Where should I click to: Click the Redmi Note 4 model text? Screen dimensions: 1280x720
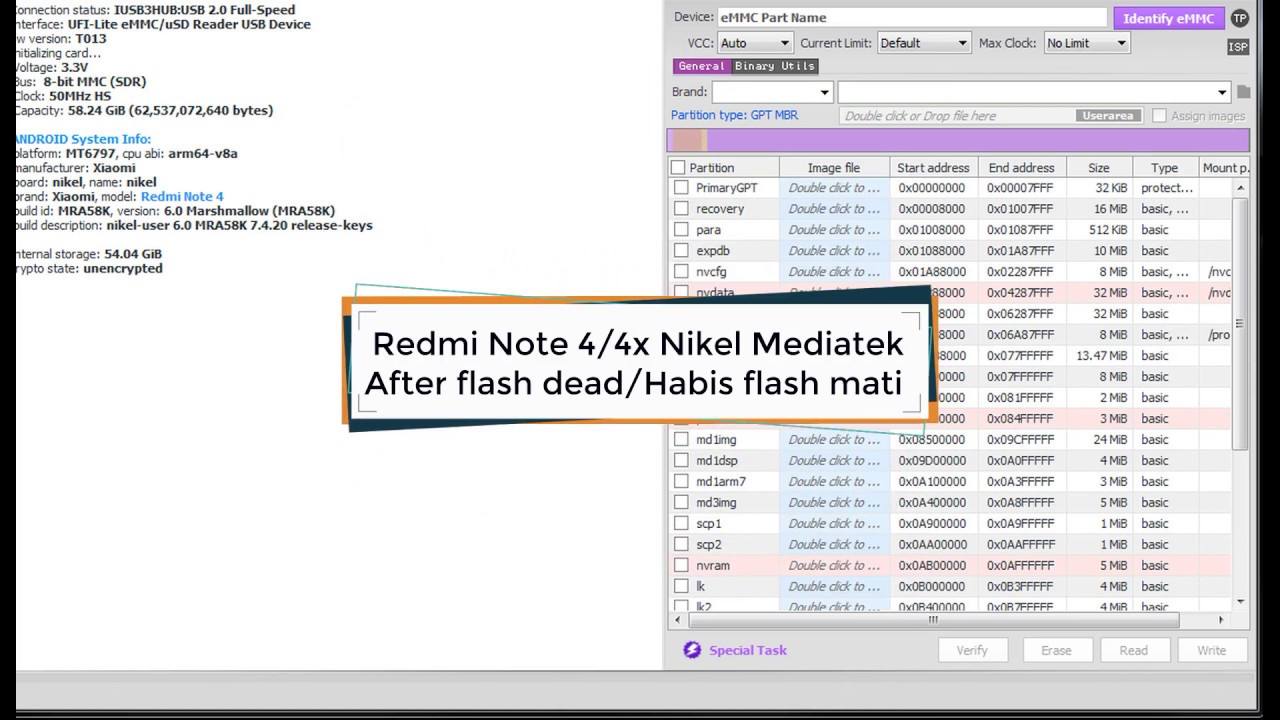tap(182, 197)
